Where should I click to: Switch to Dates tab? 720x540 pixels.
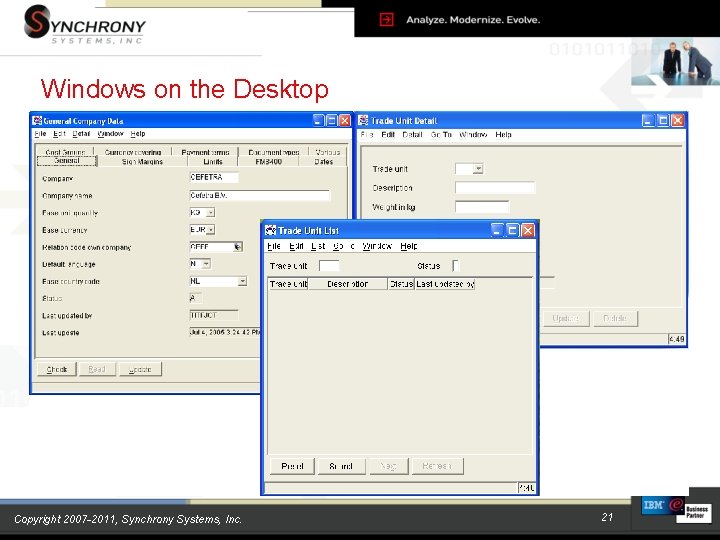pyautogui.click(x=323, y=162)
